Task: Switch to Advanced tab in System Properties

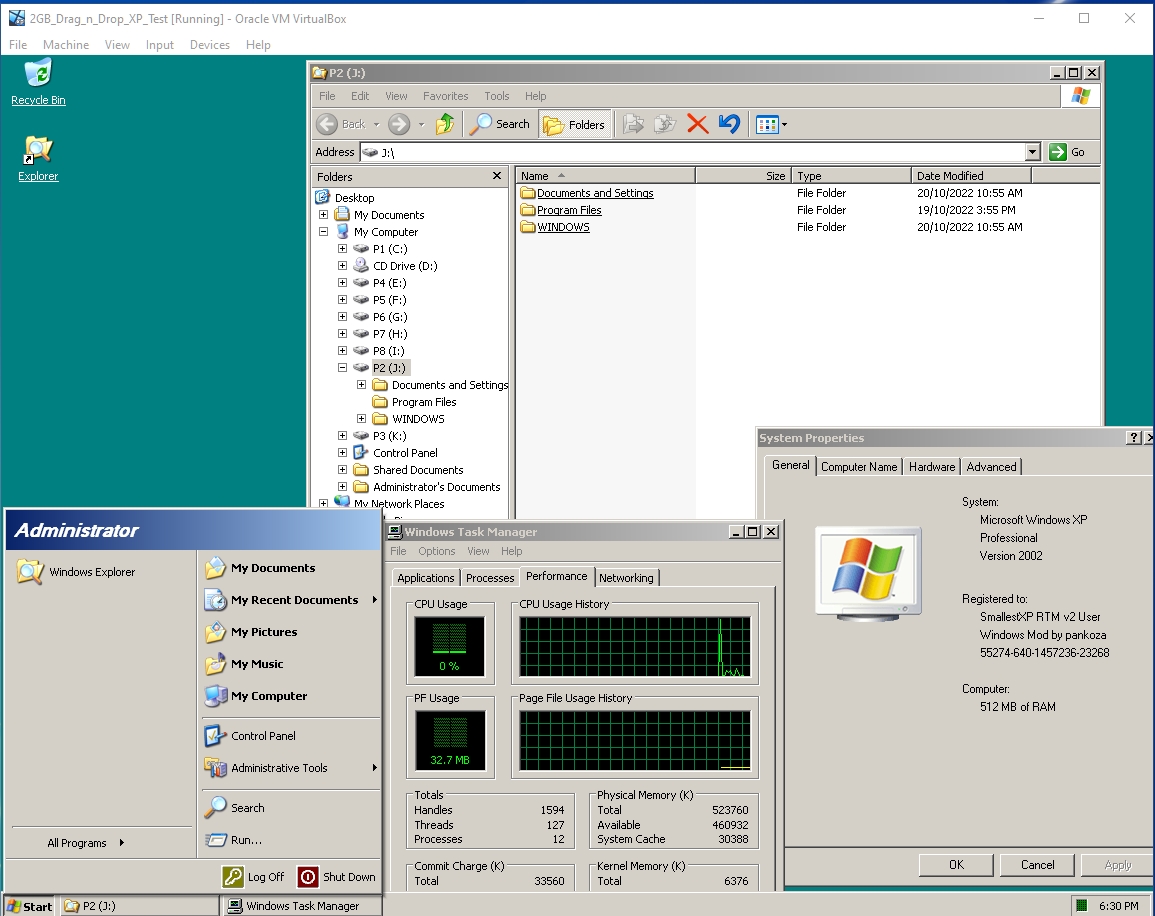Action: point(991,467)
